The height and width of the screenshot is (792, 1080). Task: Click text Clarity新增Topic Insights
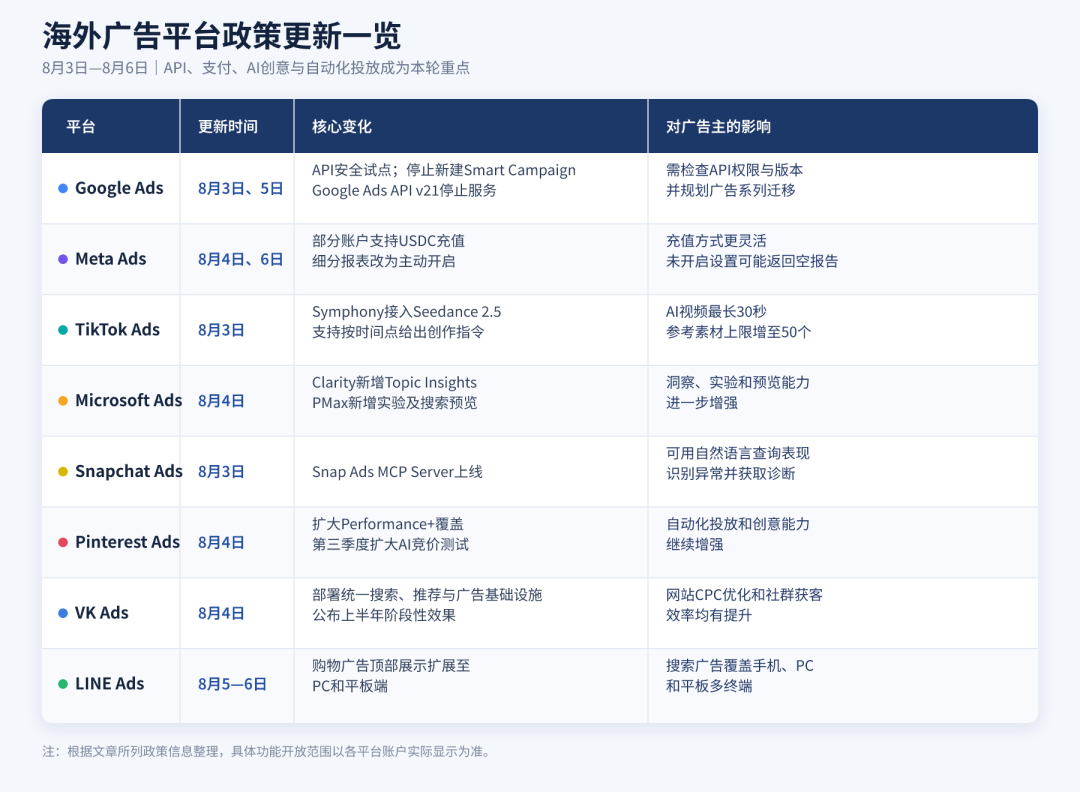pyautogui.click(x=394, y=383)
